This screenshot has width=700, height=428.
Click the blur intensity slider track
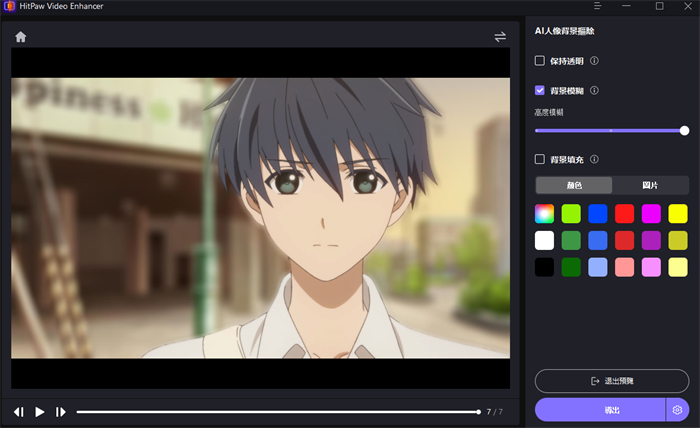point(610,130)
